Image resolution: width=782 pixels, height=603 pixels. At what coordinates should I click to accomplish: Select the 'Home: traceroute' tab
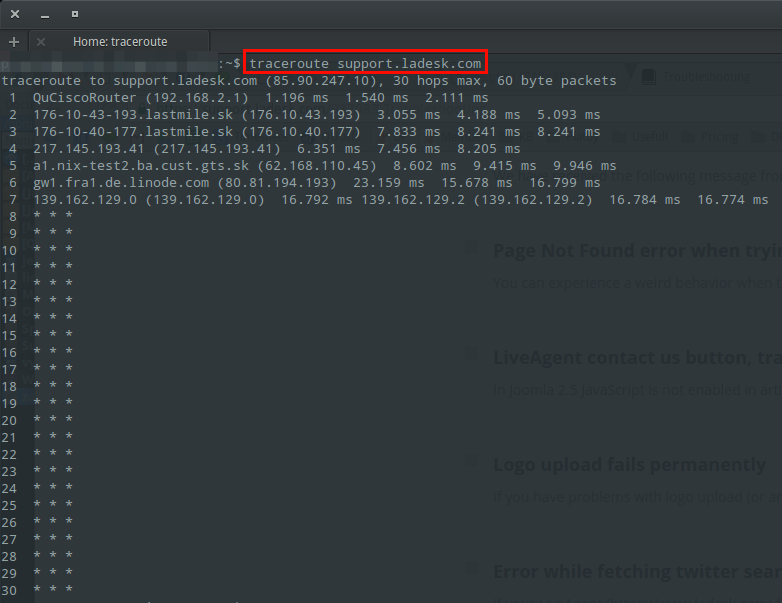(x=120, y=42)
